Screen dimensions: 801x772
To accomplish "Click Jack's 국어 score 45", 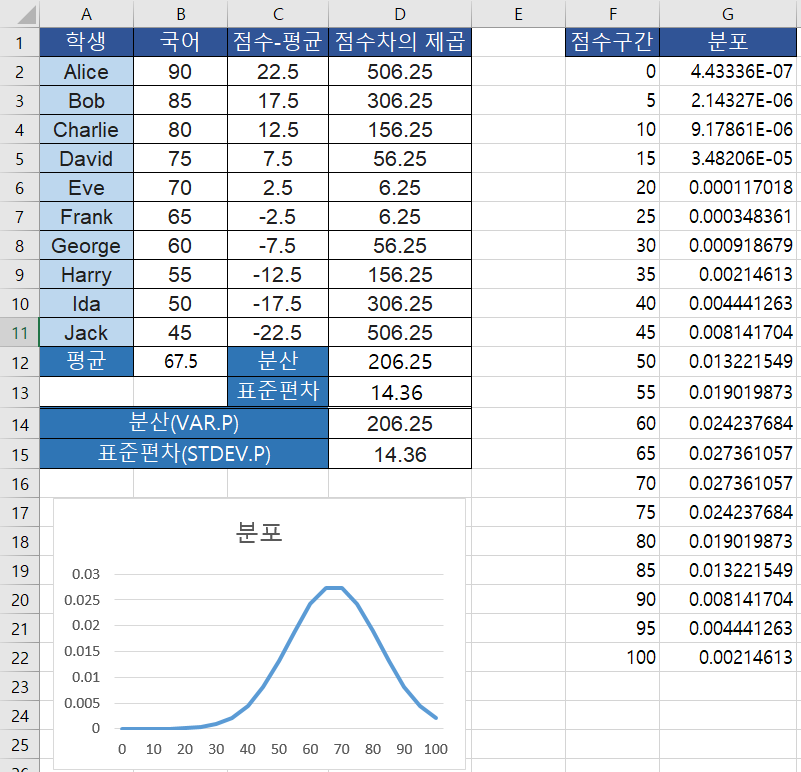I will point(180,333).
